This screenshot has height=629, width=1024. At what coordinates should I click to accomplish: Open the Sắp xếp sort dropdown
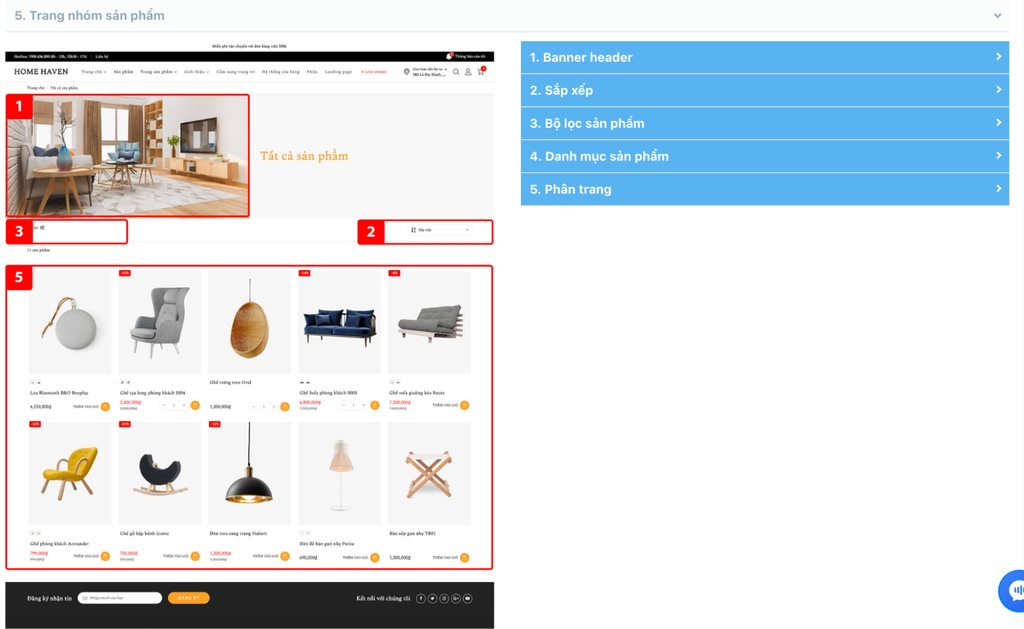438,230
